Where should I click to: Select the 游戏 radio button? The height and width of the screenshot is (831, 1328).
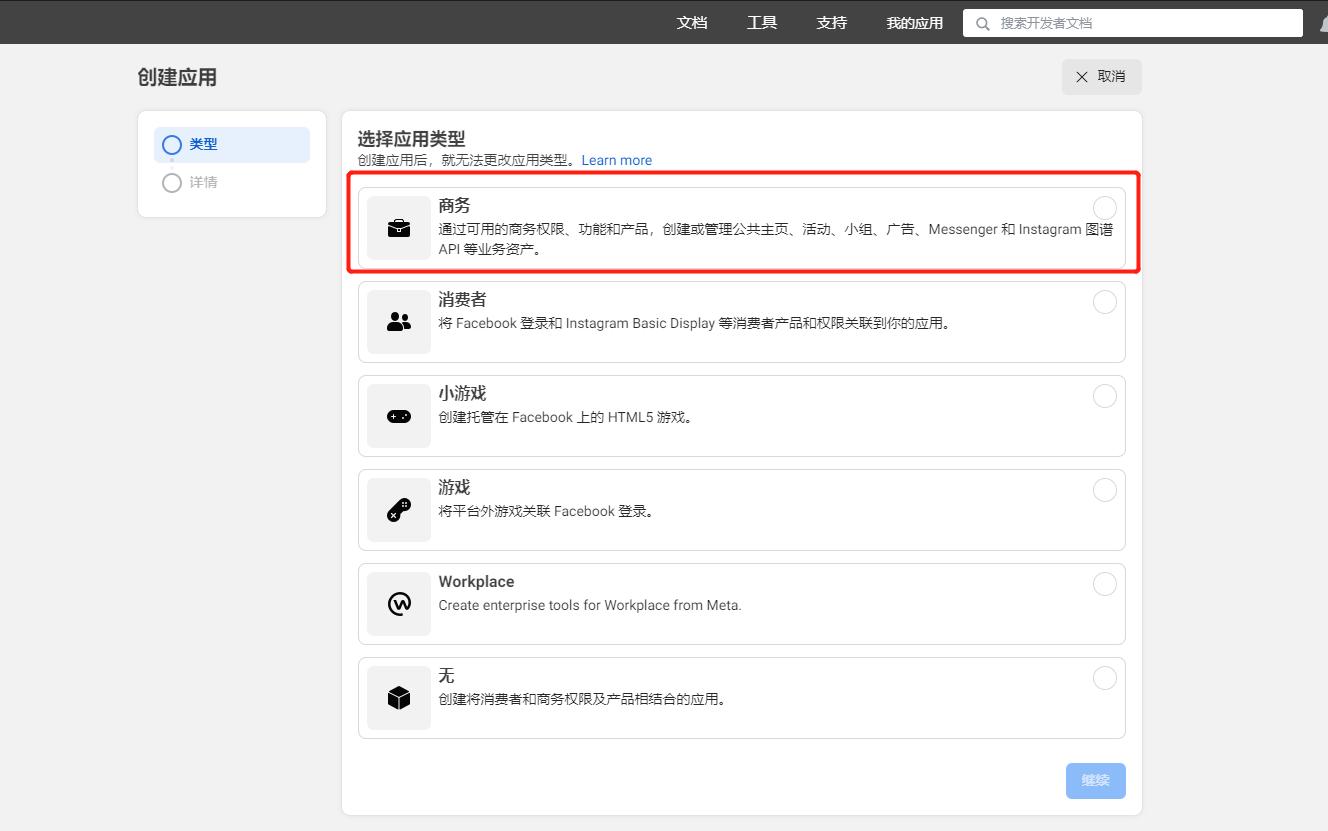click(1104, 490)
